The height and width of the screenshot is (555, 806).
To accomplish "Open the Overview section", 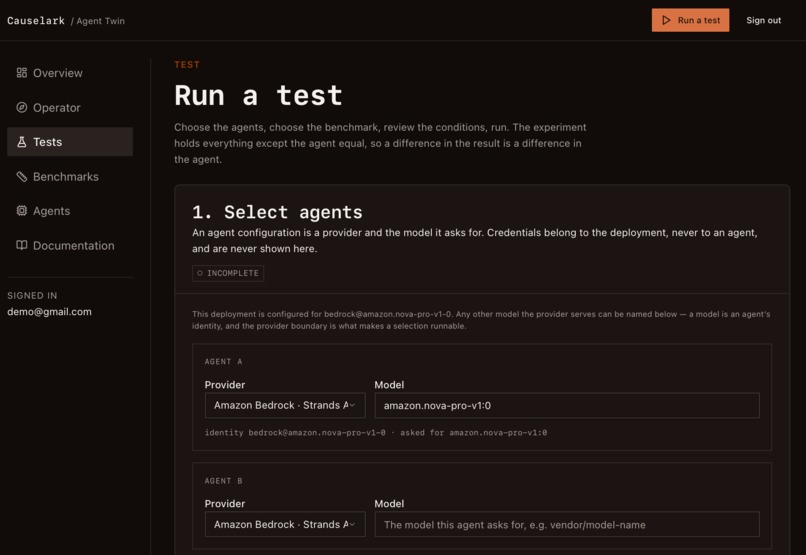I will [70, 73].
